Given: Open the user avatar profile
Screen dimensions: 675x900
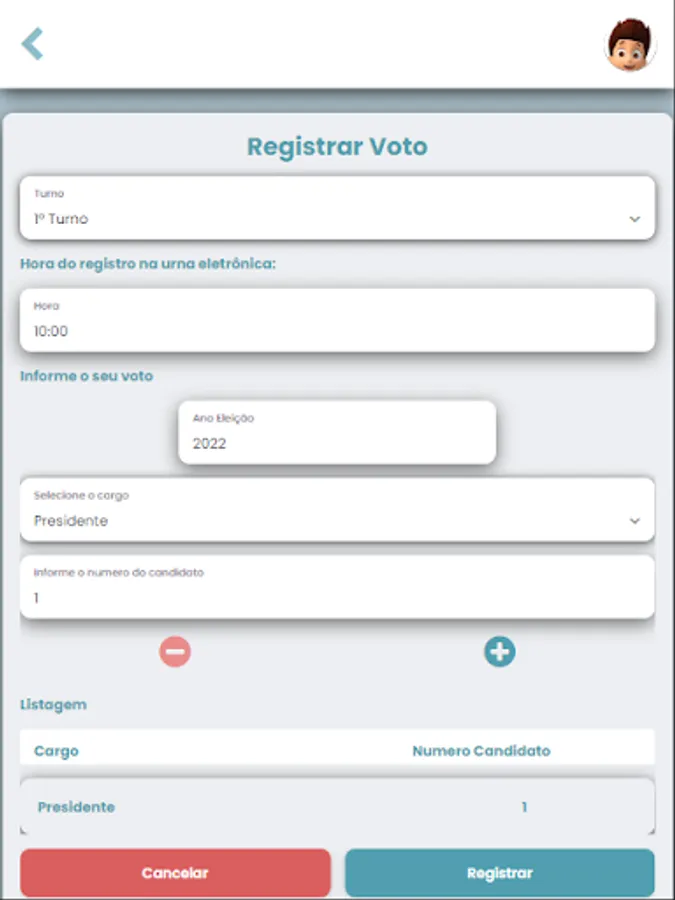Looking at the screenshot, I should 631,45.
